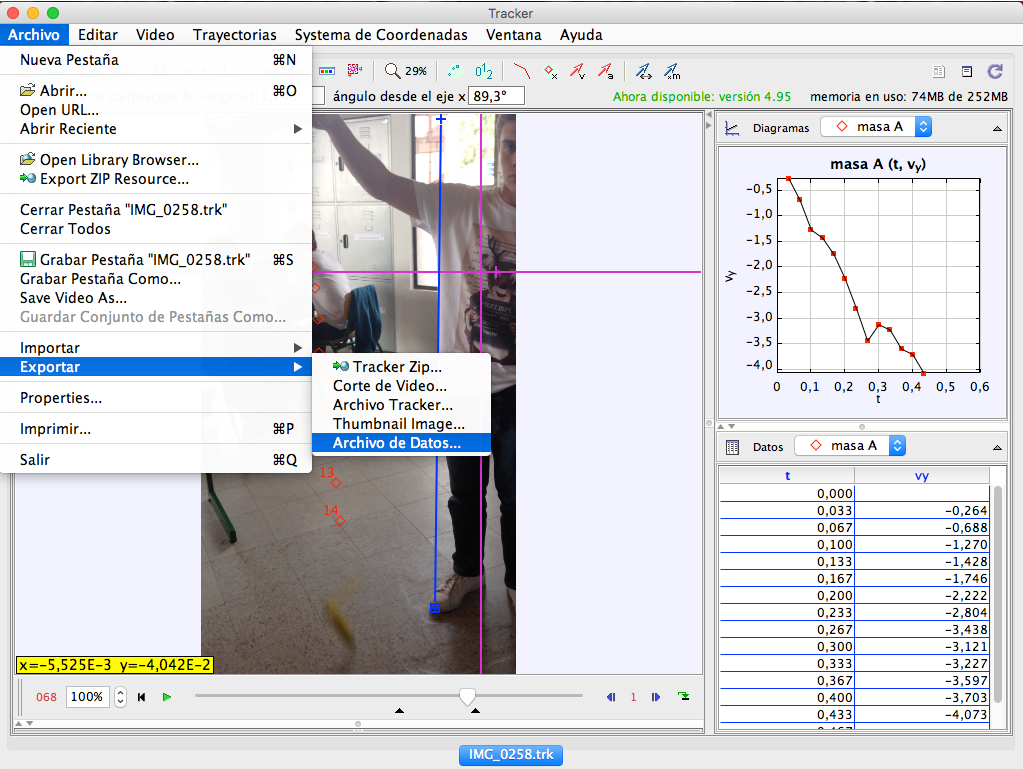Image resolution: width=1023 pixels, height=769 pixels.
Task: Click the angle field showing 89,3°
Action: tap(496, 96)
